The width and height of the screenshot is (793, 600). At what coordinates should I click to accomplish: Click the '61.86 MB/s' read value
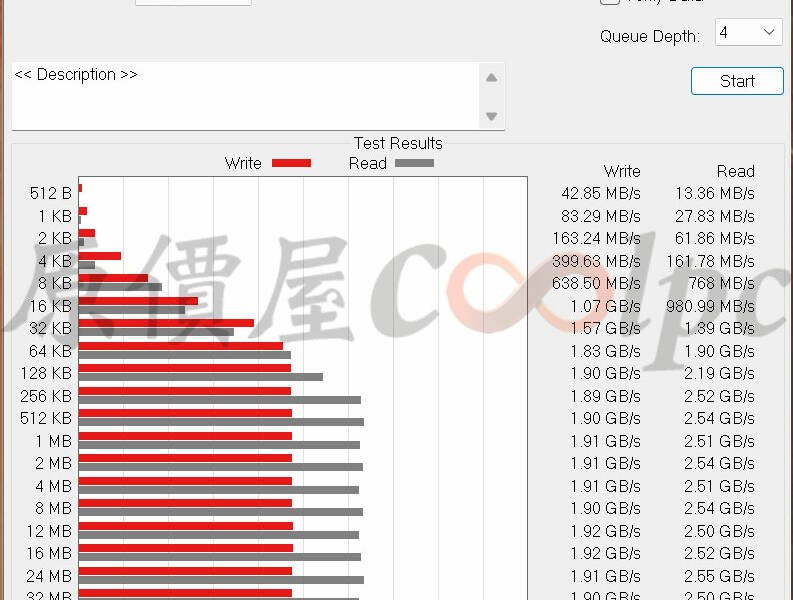[715, 238]
